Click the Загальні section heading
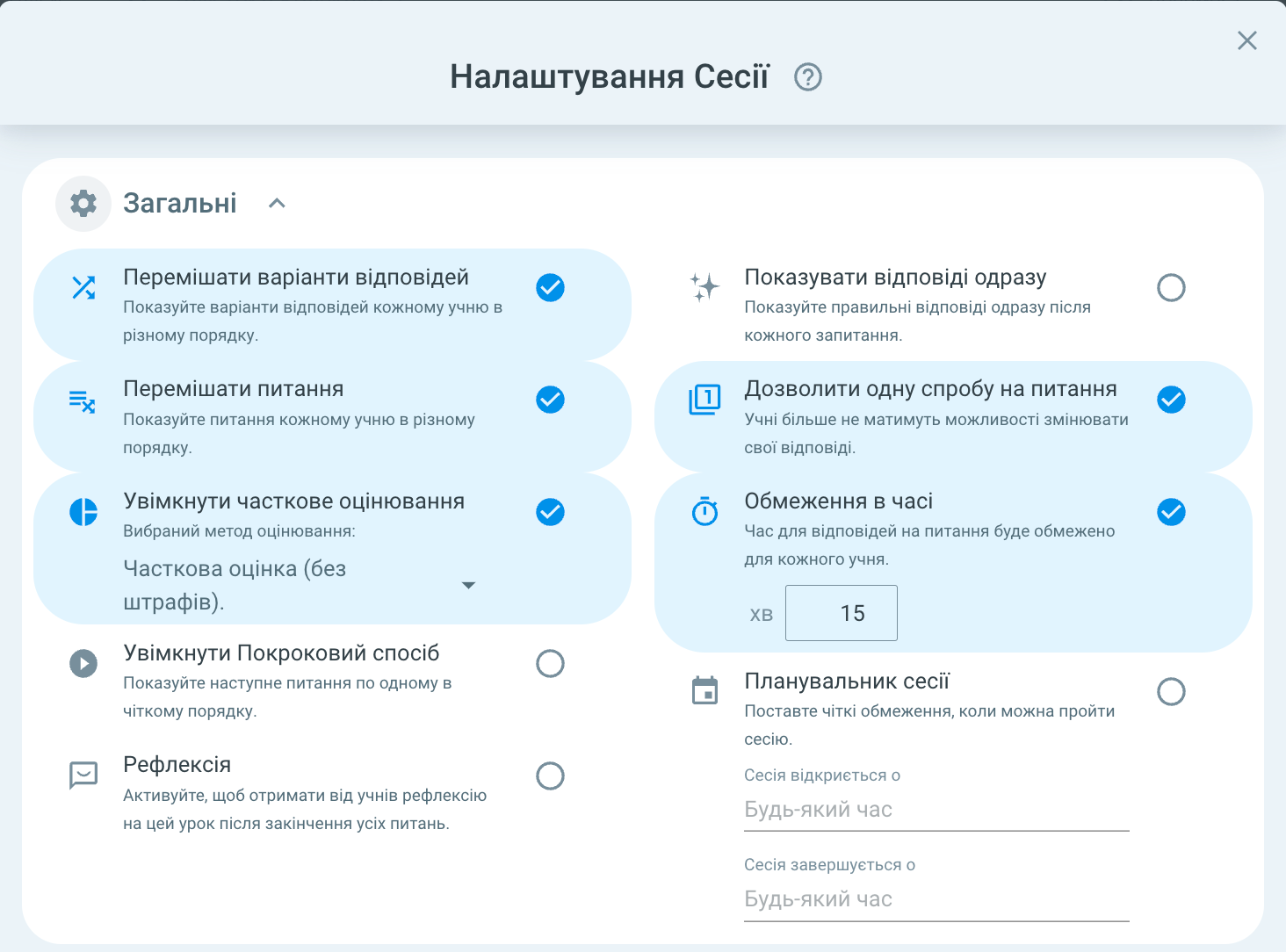1286x952 pixels. point(180,203)
